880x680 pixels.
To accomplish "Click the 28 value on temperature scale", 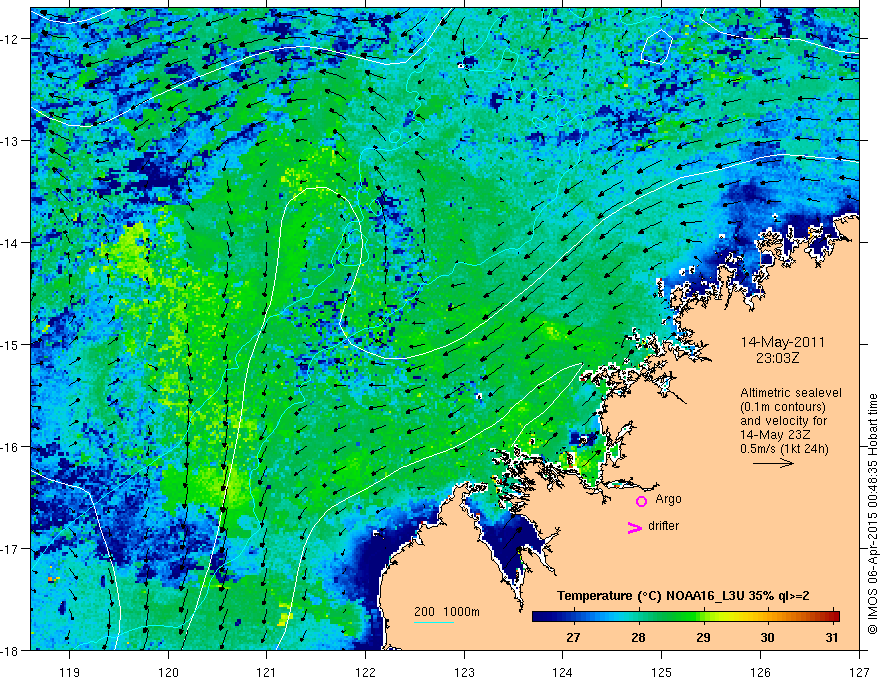I will click(x=638, y=637).
